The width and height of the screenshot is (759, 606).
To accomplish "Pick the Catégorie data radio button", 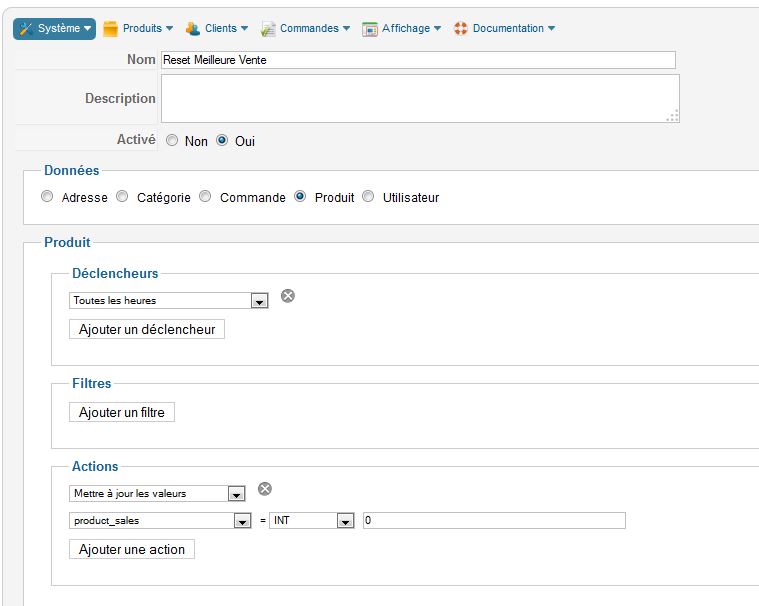I will click(122, 196).
